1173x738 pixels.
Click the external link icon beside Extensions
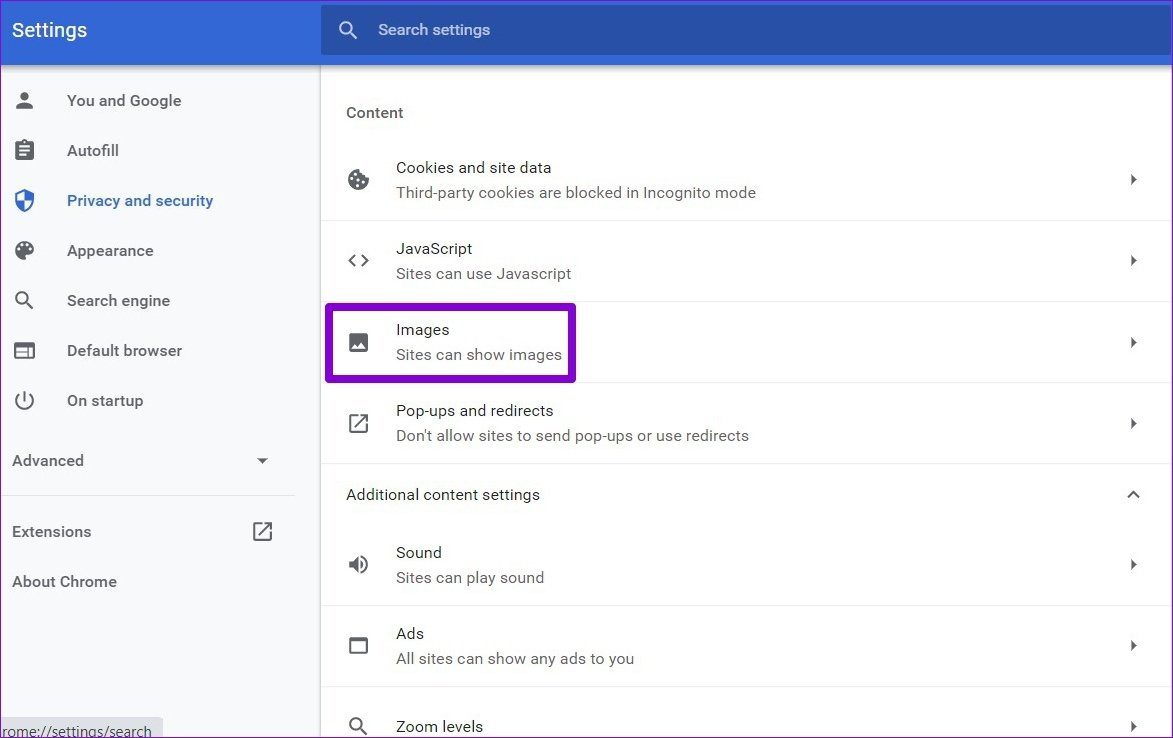click(263, 532)
